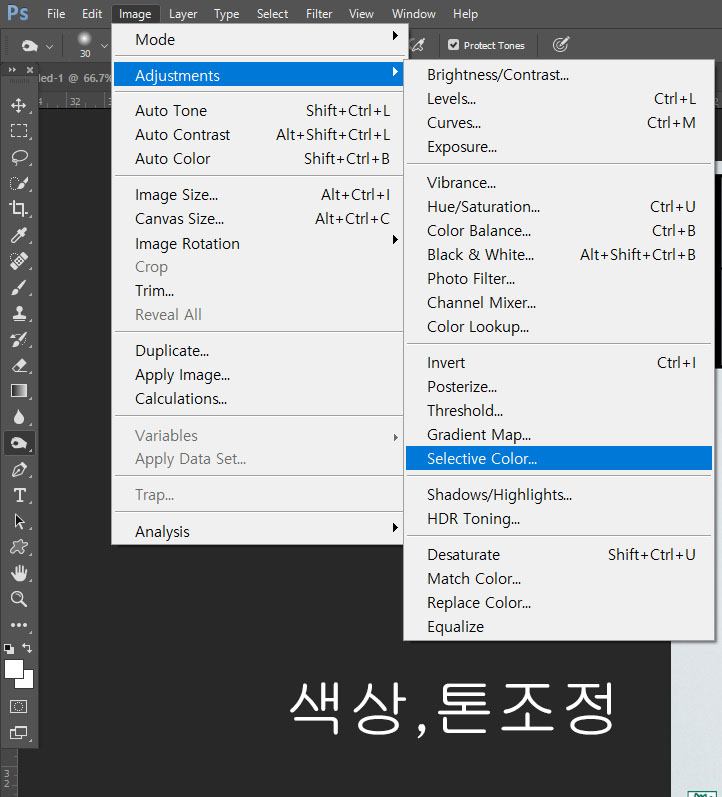Choose Hue/Saturation adjustment
Image resolution: width=722 pixels, height=797 pixels.
tap(559, 206)
